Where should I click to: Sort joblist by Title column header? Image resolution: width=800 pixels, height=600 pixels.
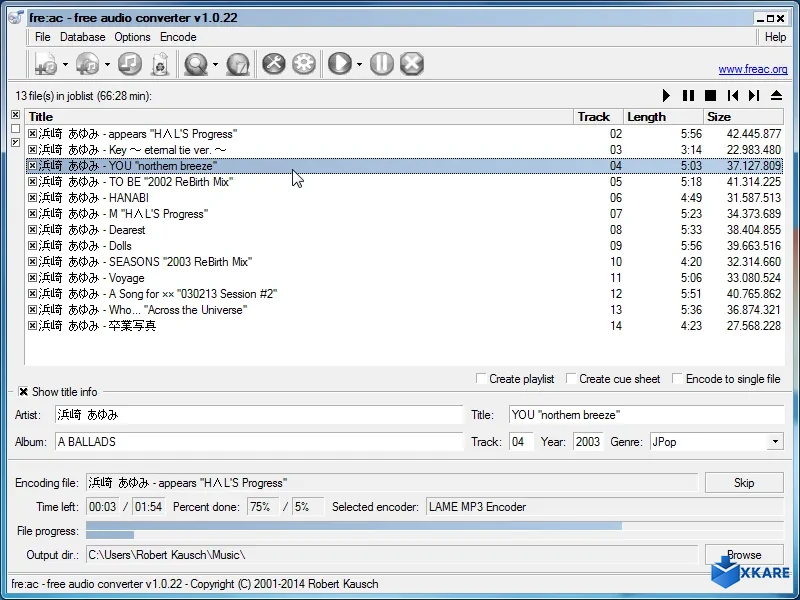tap(299, 117)
